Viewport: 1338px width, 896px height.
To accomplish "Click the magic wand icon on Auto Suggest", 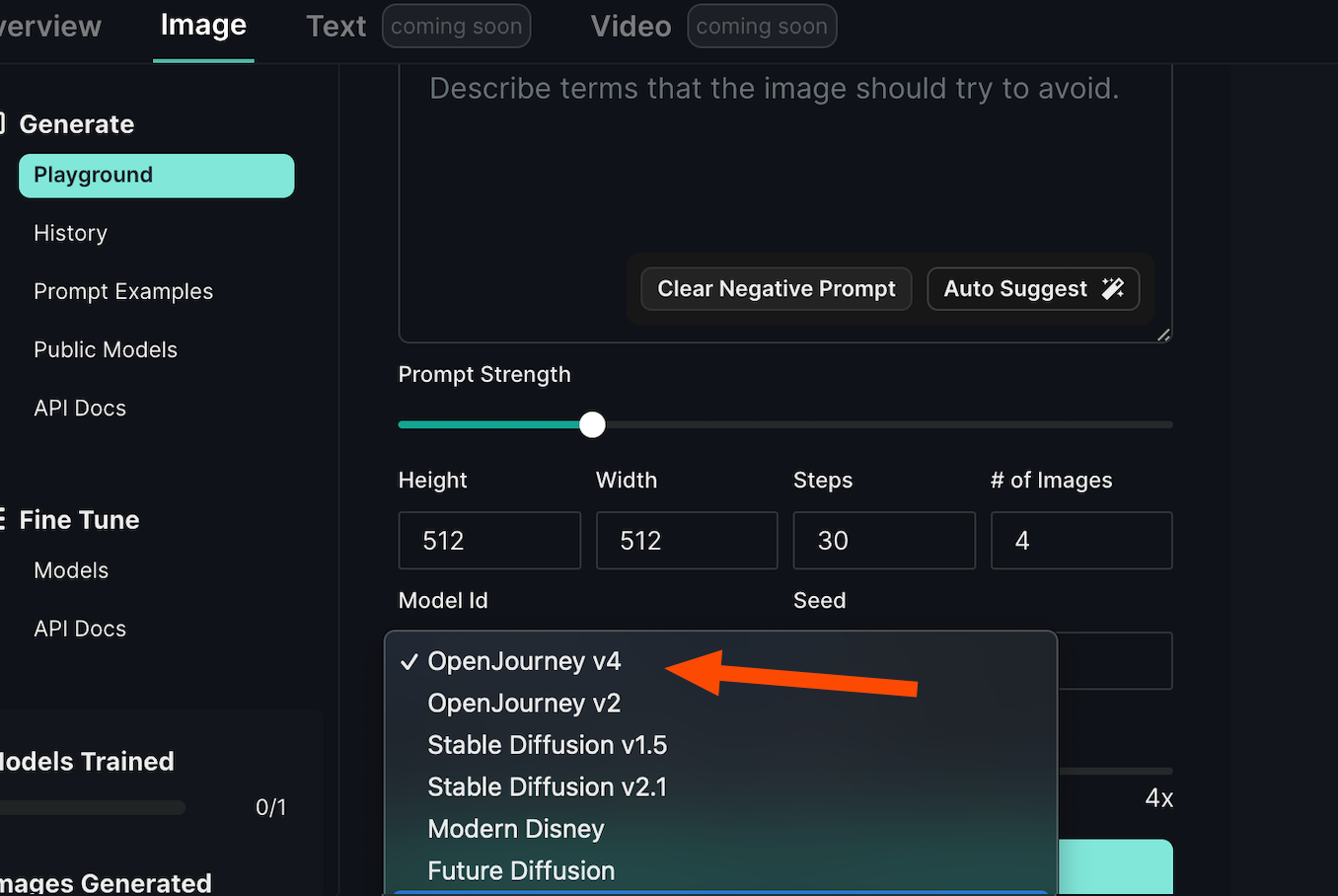I will coord(1113,288).
